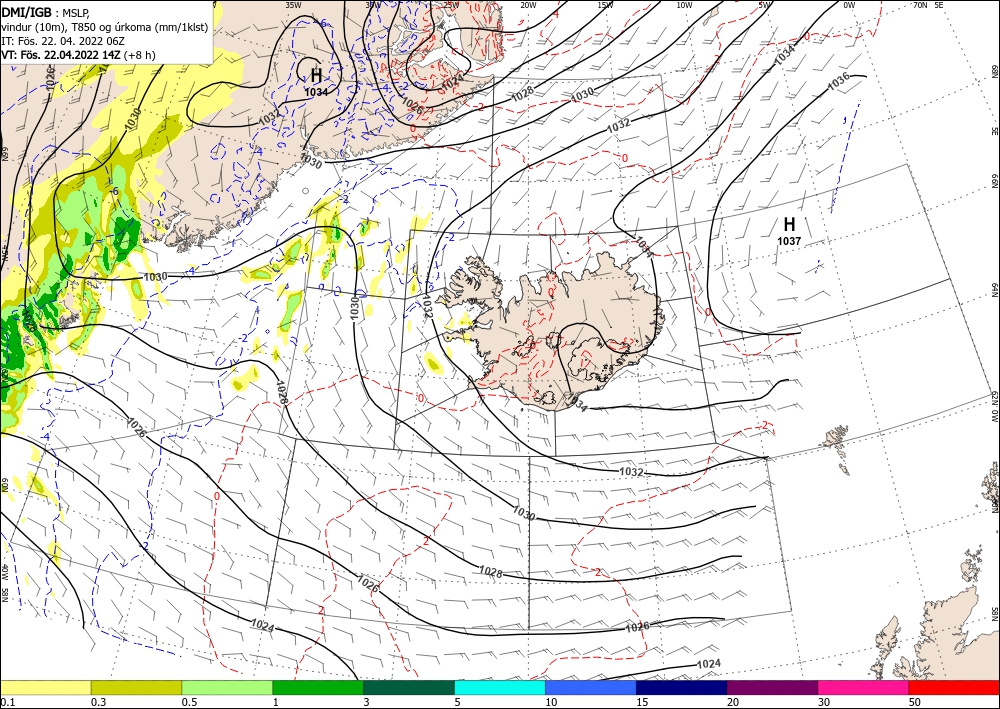Image resolution: width=1000 pixels, height=709 pixels.
Task: Click the '0.3' legend value label
Action: pyautogui.click(x=98, y=702)
